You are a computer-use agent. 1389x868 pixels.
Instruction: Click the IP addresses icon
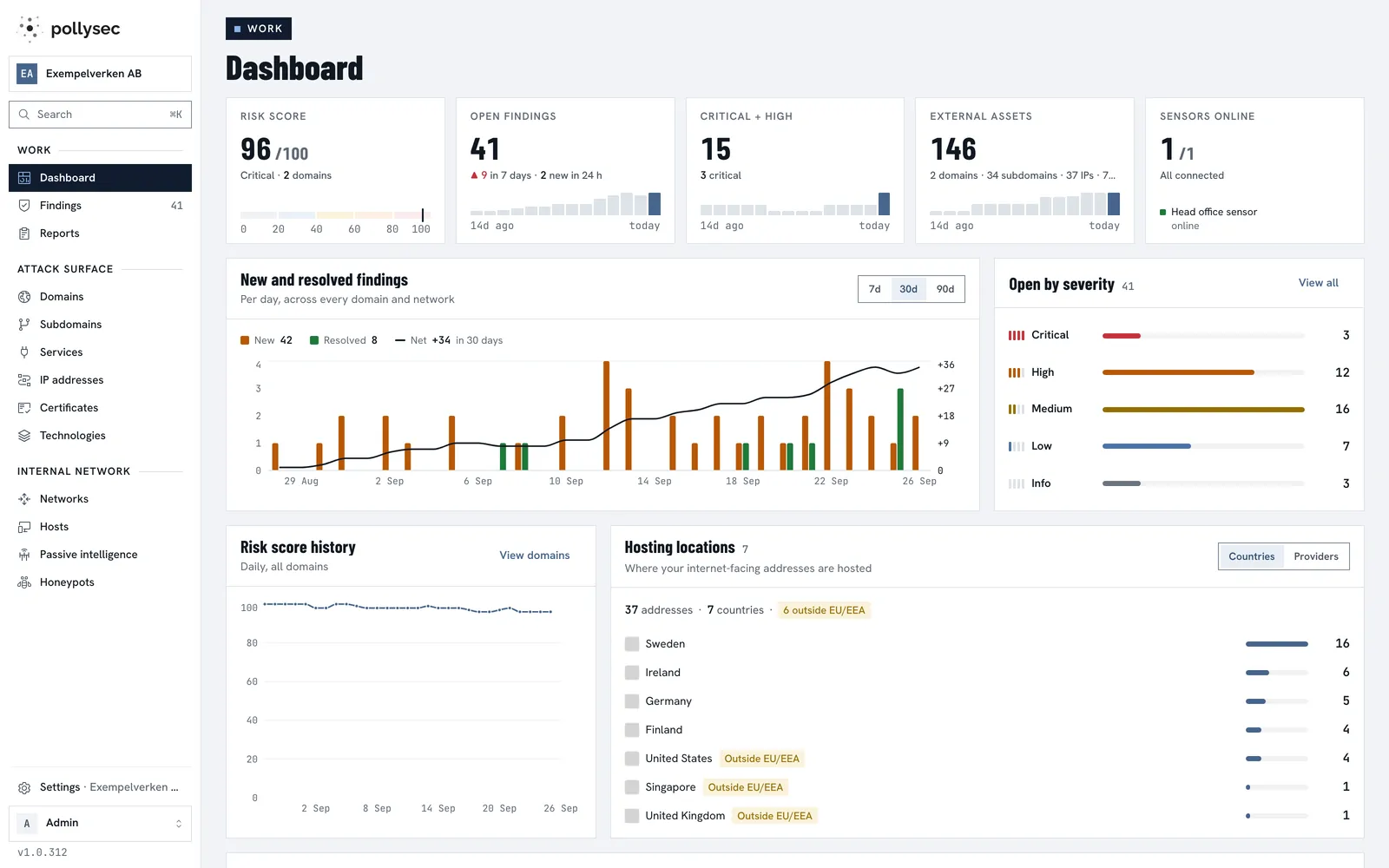coord(24,380)
